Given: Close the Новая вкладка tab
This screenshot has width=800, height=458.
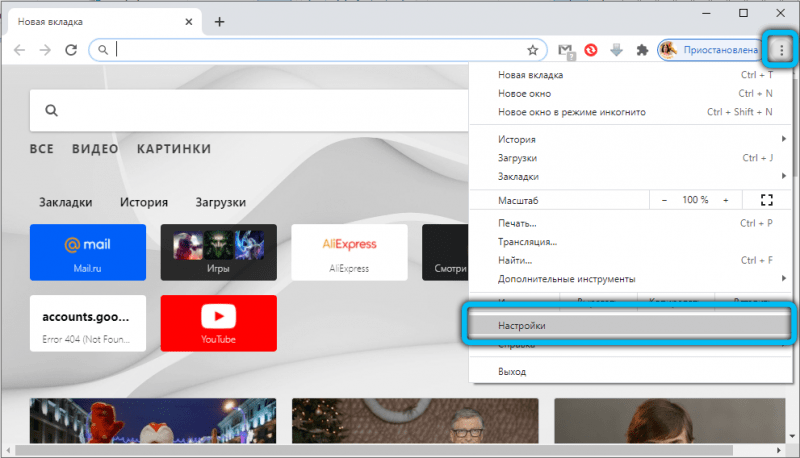Looking at the screenshot, I should click(189, 22).
